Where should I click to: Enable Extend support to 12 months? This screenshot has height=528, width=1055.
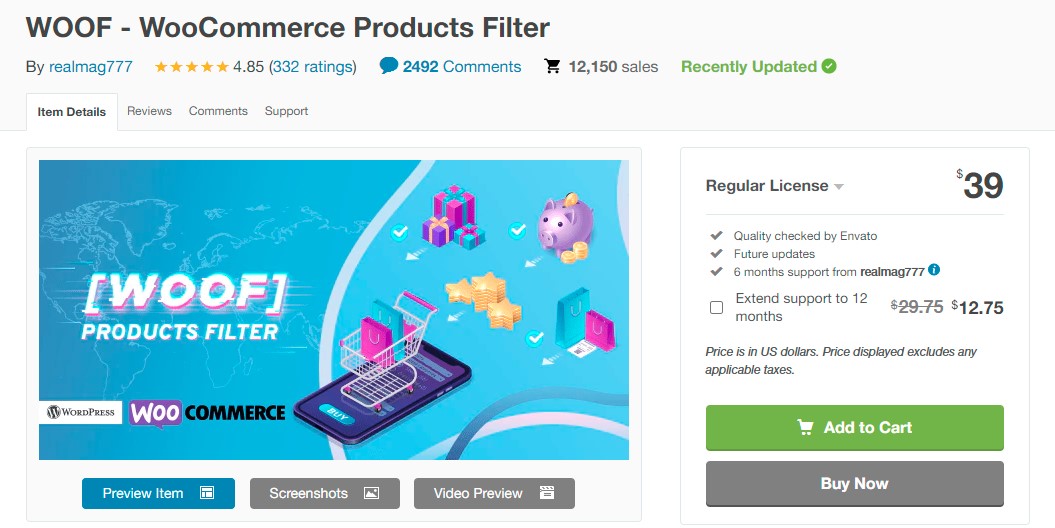pyautogui.click(x=716, y=307)
